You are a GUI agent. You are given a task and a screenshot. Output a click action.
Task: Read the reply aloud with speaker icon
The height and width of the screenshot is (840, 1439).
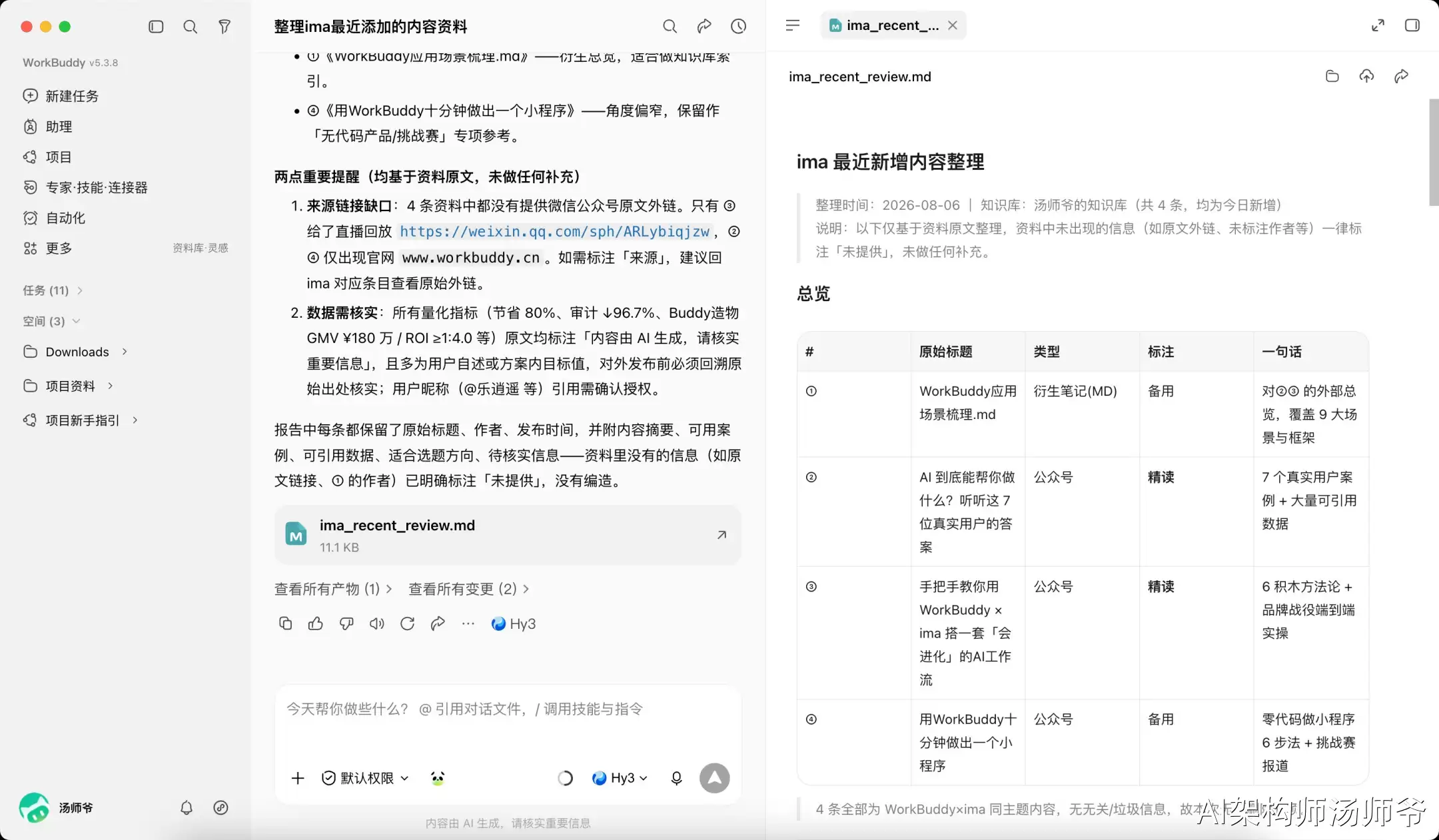tap(377, 624)
